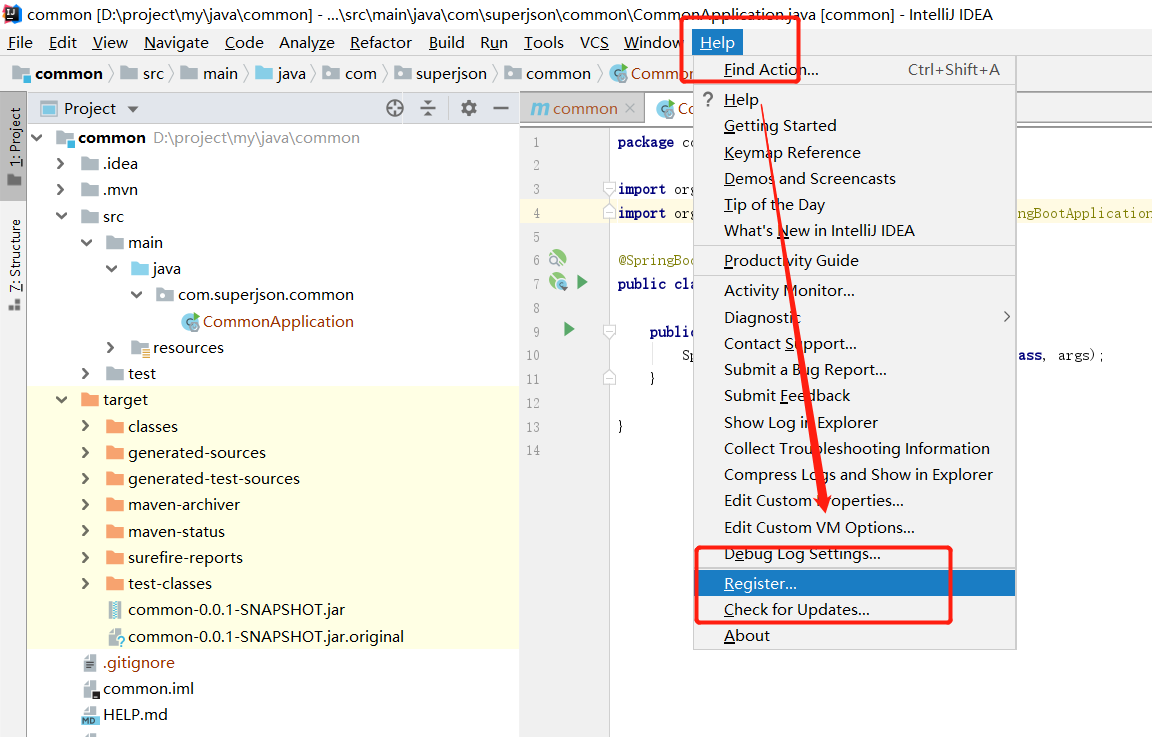
Task: Hide the Project panel with minus icon
Action: tap(501, 109)
